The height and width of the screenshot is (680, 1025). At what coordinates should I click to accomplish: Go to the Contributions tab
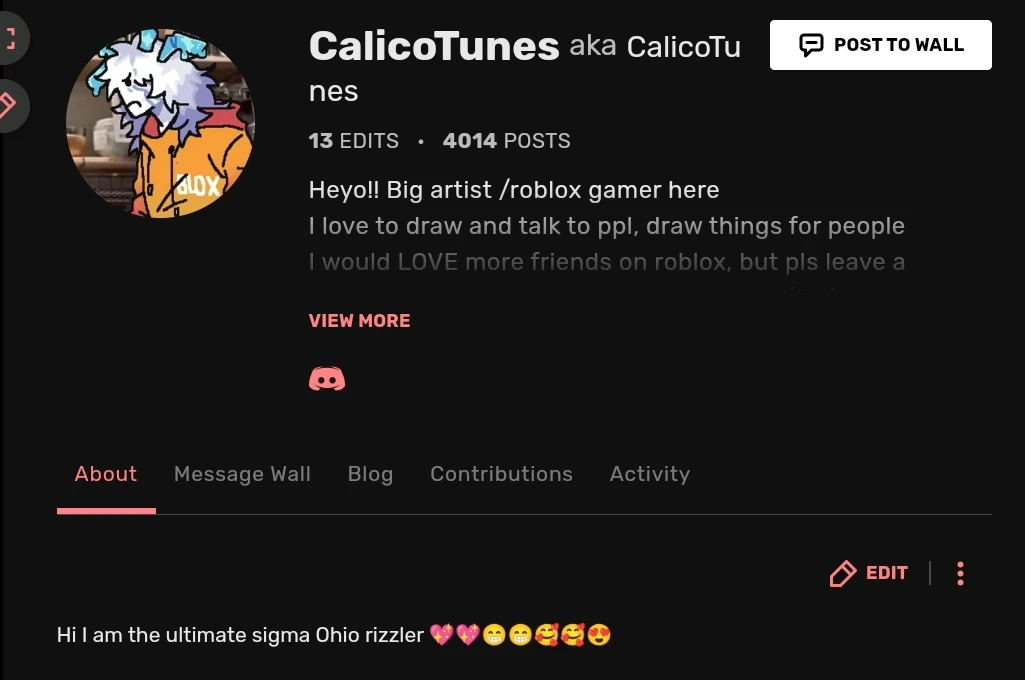tap(501, 473)
